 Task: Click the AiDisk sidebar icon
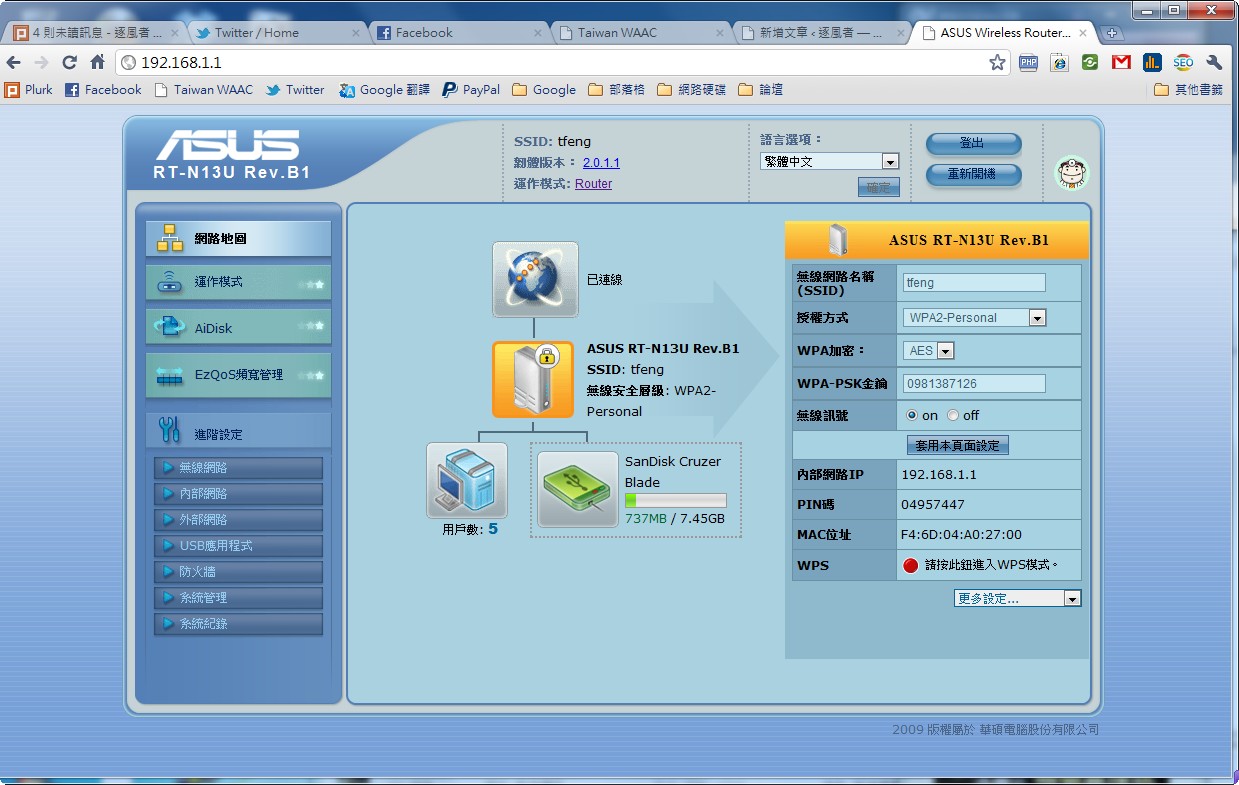pyautogui.click(x=171, y=327)
